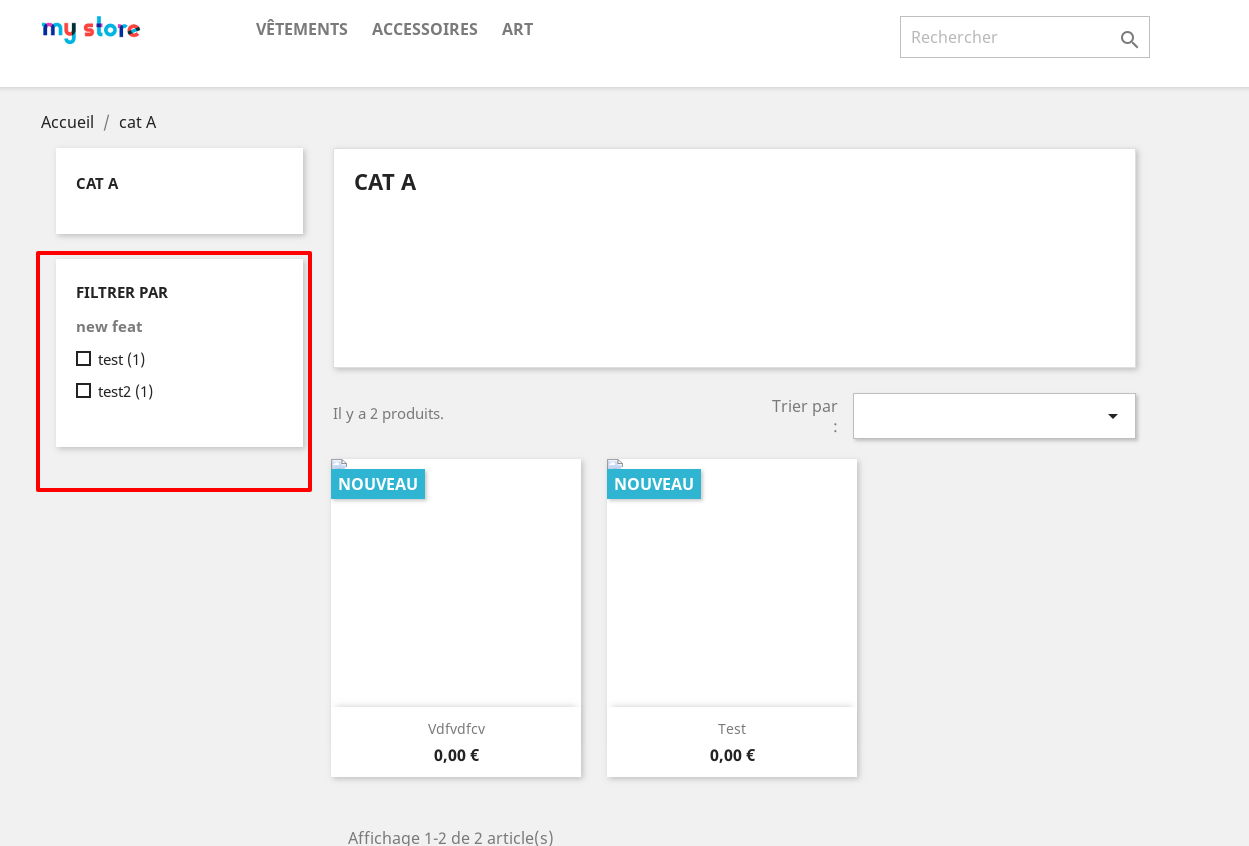
Task: Click the search magnifier icon
Action: click(1129, 39)
